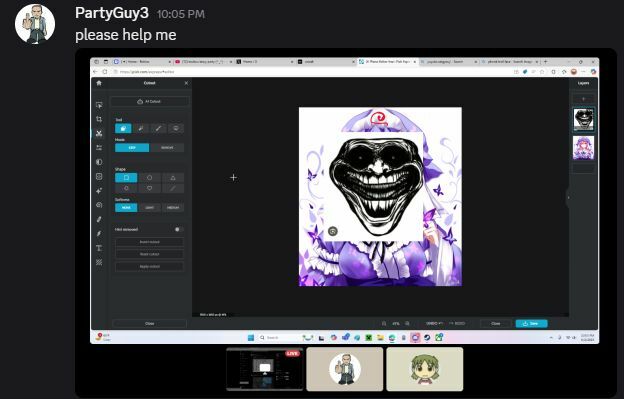624x399 pixels.
Task: Open the Pixlr home icon
Action: [x=99, y=83]
